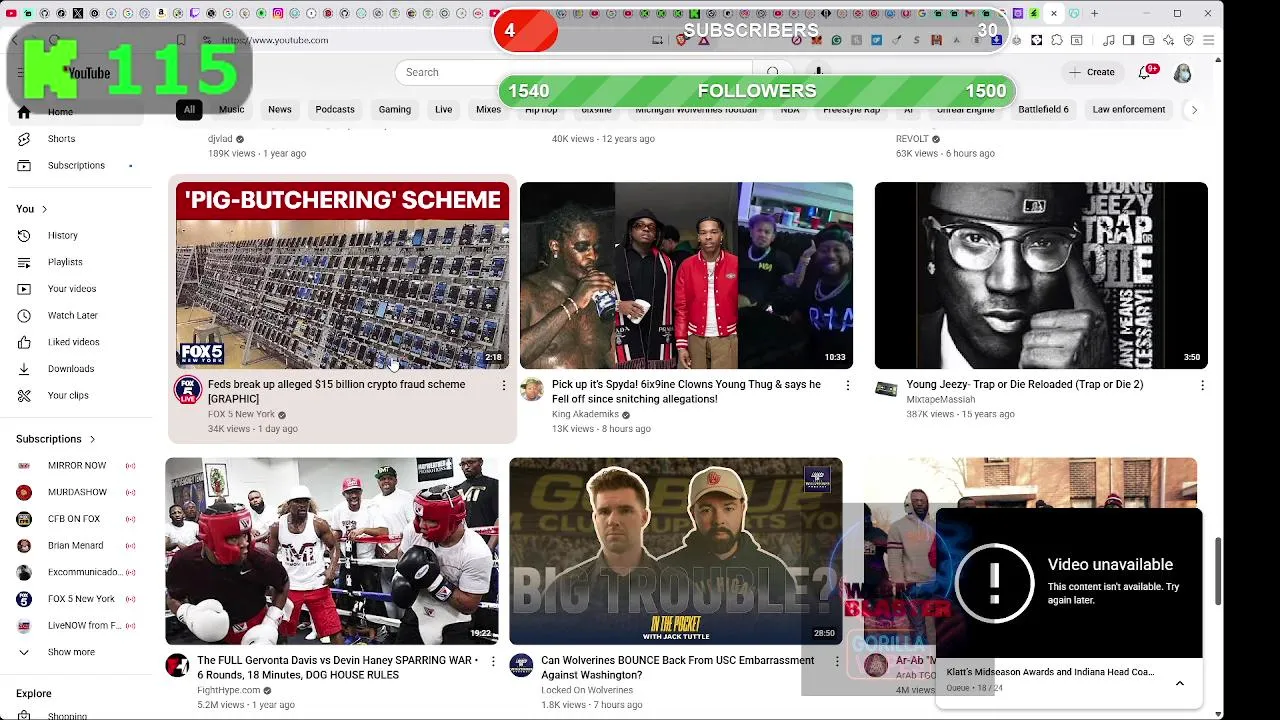Click the Create button

pyautogui.click(x=1091, y=72)
